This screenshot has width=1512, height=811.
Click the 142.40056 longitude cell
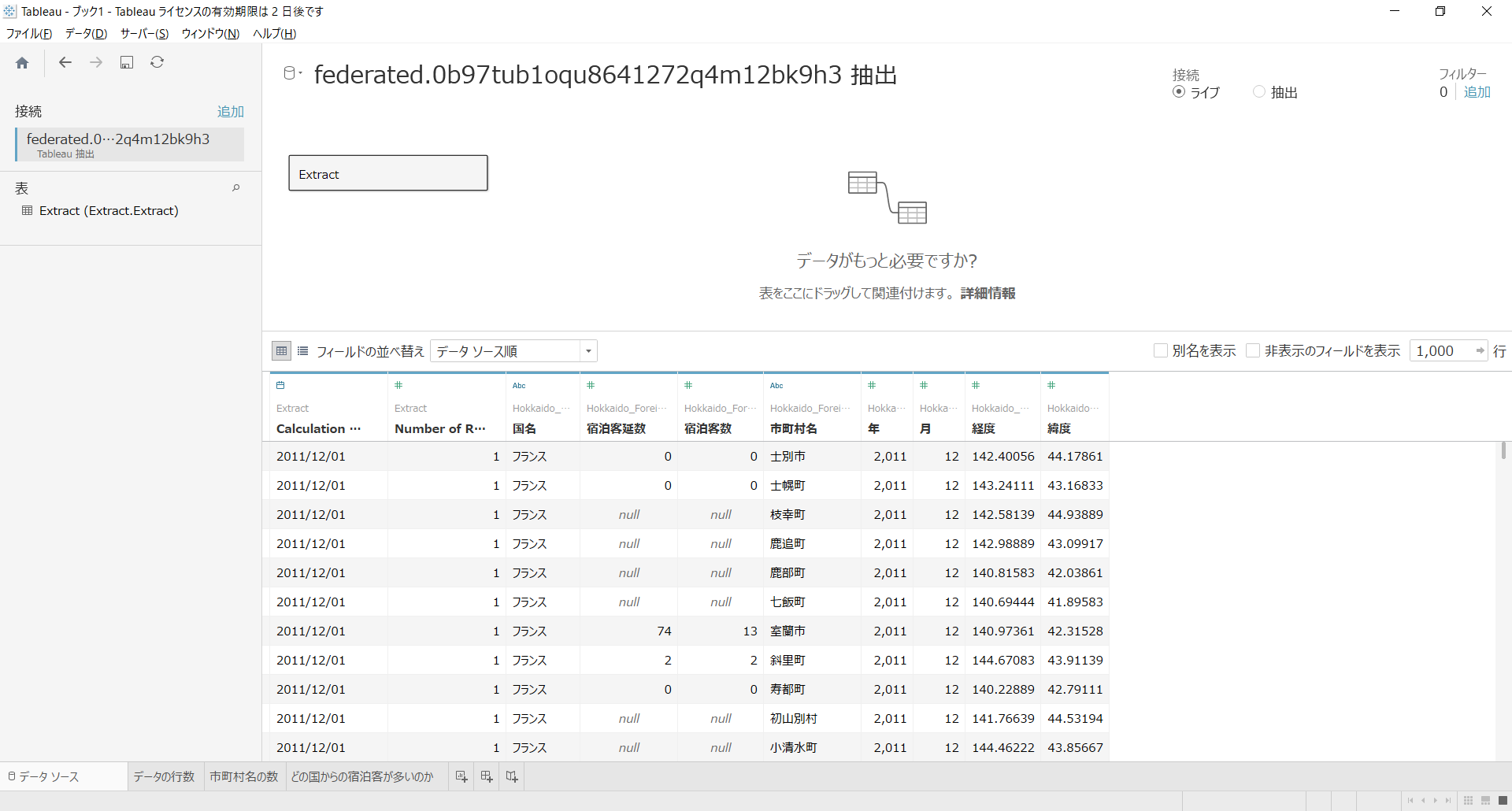coord(1003,457)
